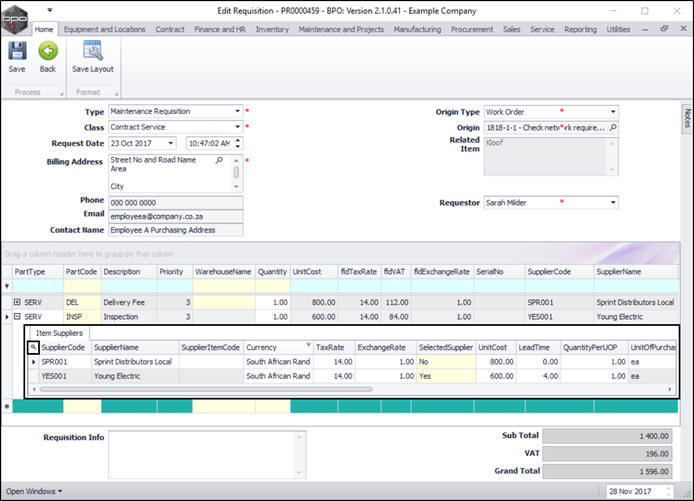Click the search icon in Item Suppliers grid
694x501 pixels.
click(x=33, y=346)
